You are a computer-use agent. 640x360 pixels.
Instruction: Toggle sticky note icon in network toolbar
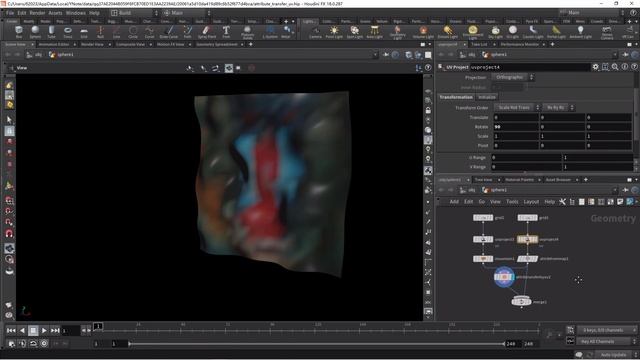point(620,202)
